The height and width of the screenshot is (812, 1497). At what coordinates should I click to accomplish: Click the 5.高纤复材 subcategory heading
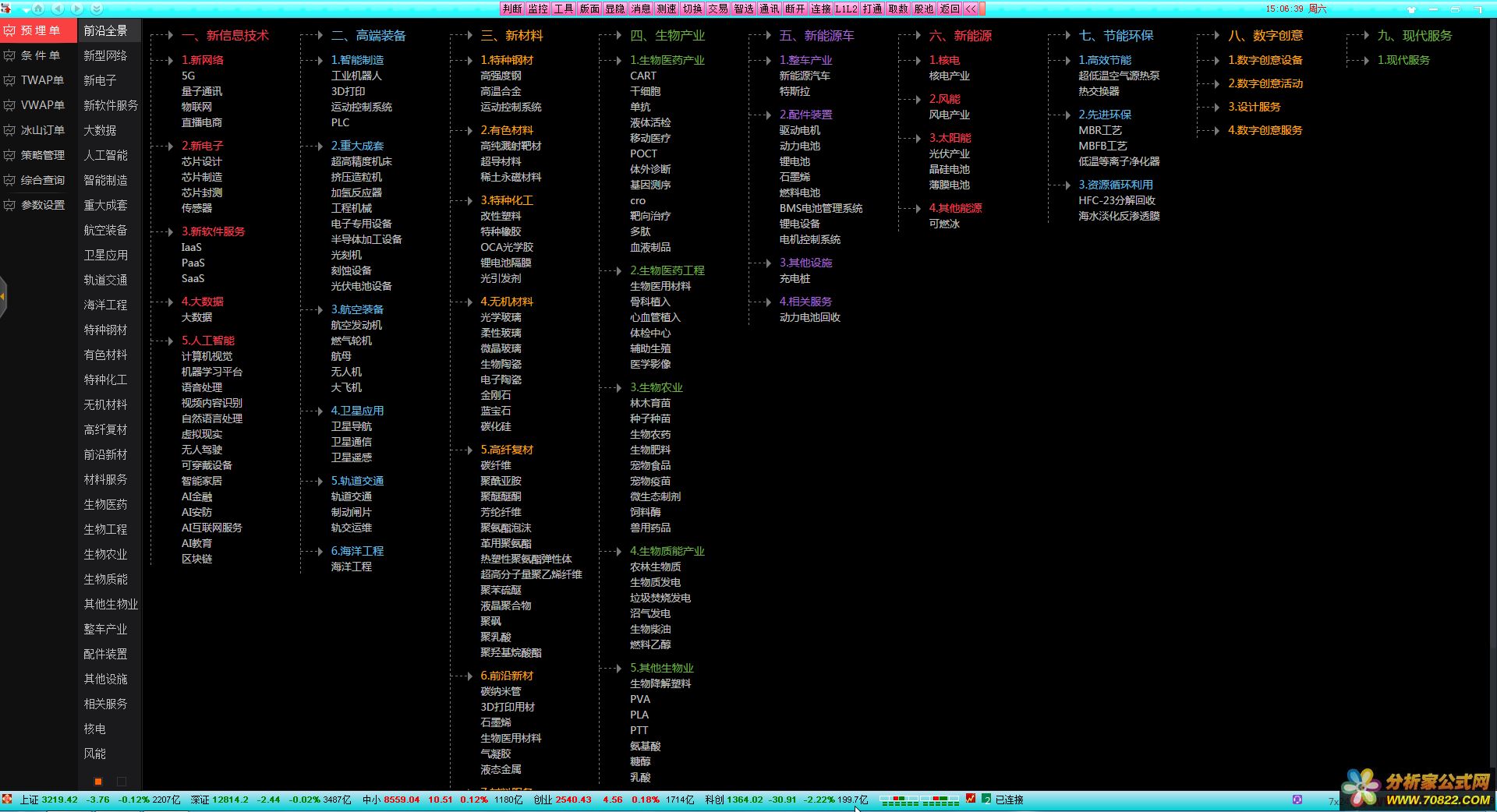(507, 450)
